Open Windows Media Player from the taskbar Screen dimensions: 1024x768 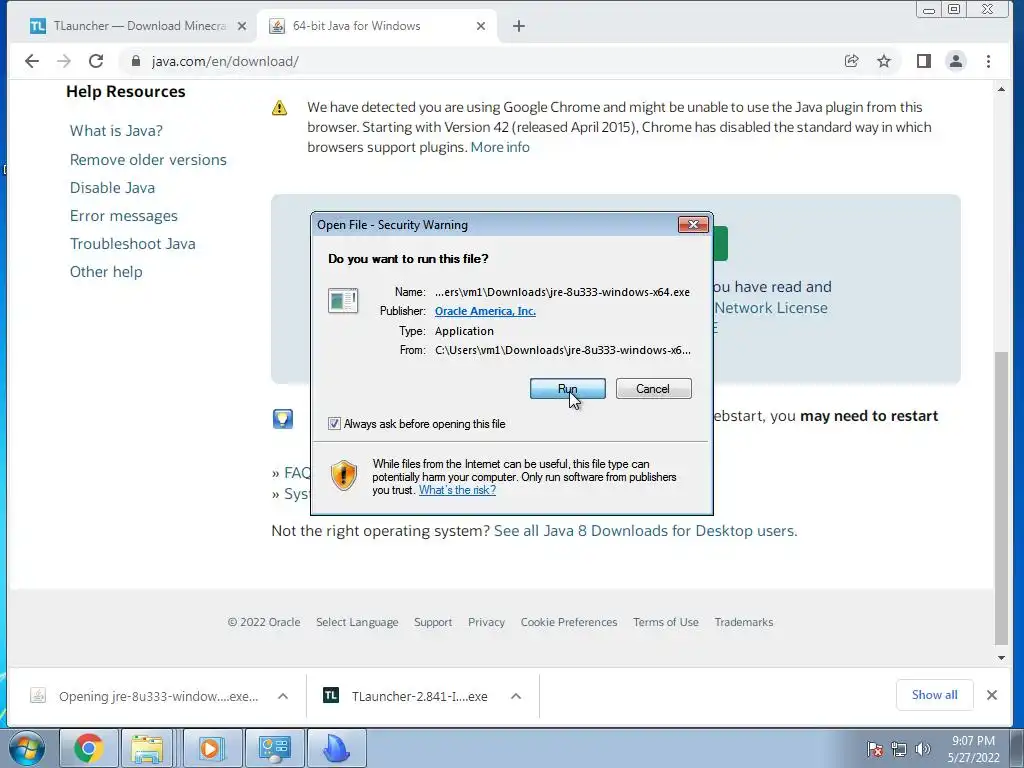point(210,748)
